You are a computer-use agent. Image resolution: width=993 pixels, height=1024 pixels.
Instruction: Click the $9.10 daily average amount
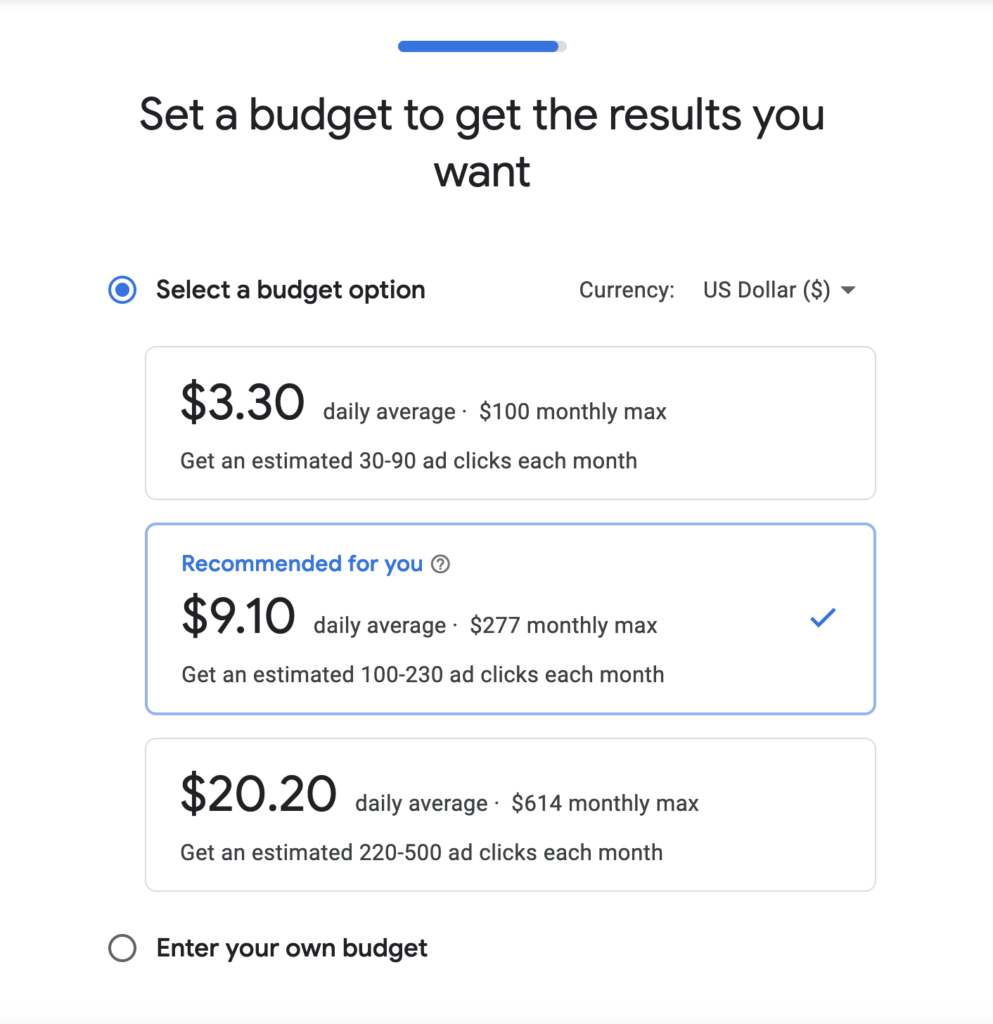(240, 617)
